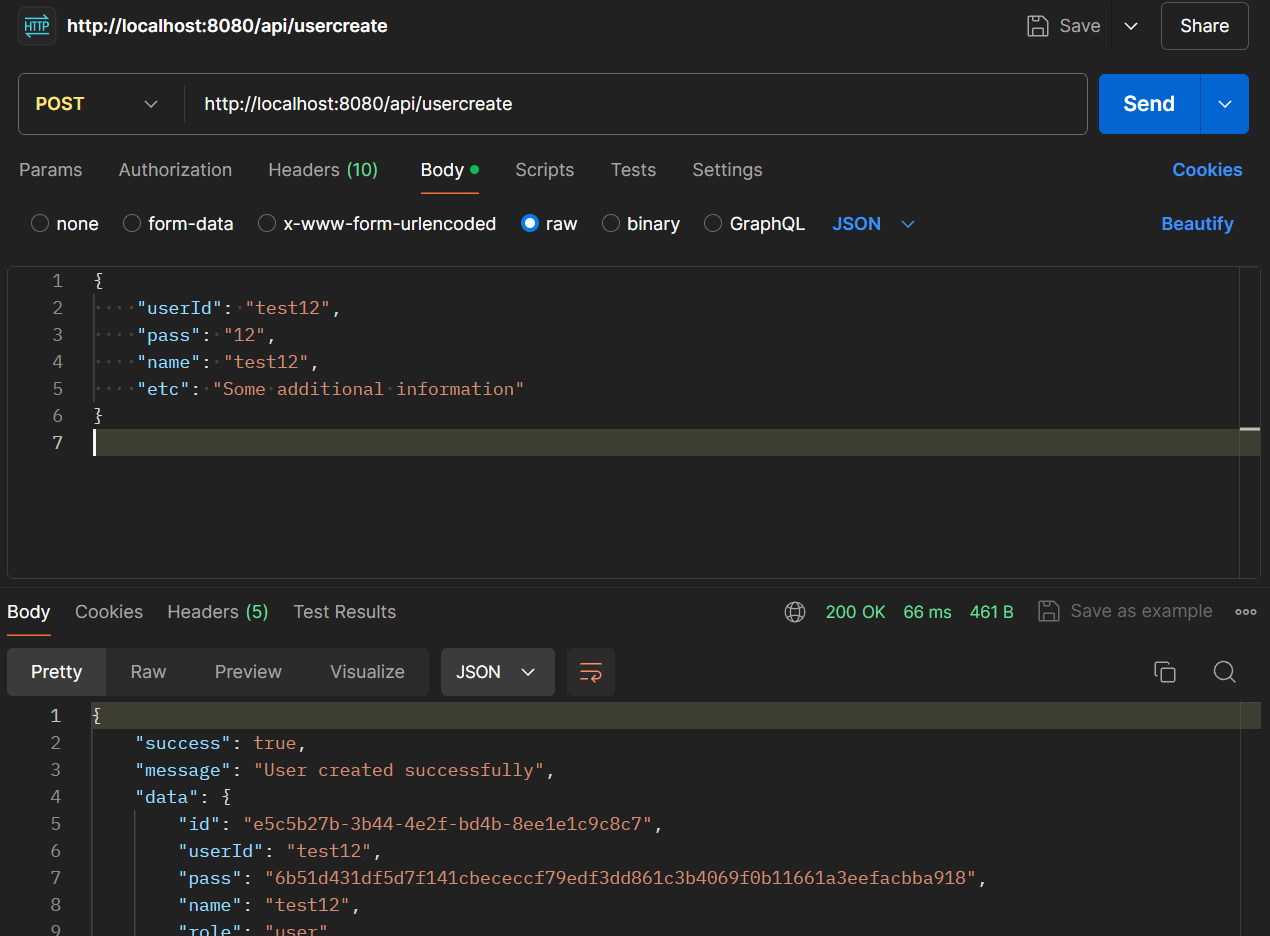
Task: Select the binary radio button
Action: pos(611,224)
